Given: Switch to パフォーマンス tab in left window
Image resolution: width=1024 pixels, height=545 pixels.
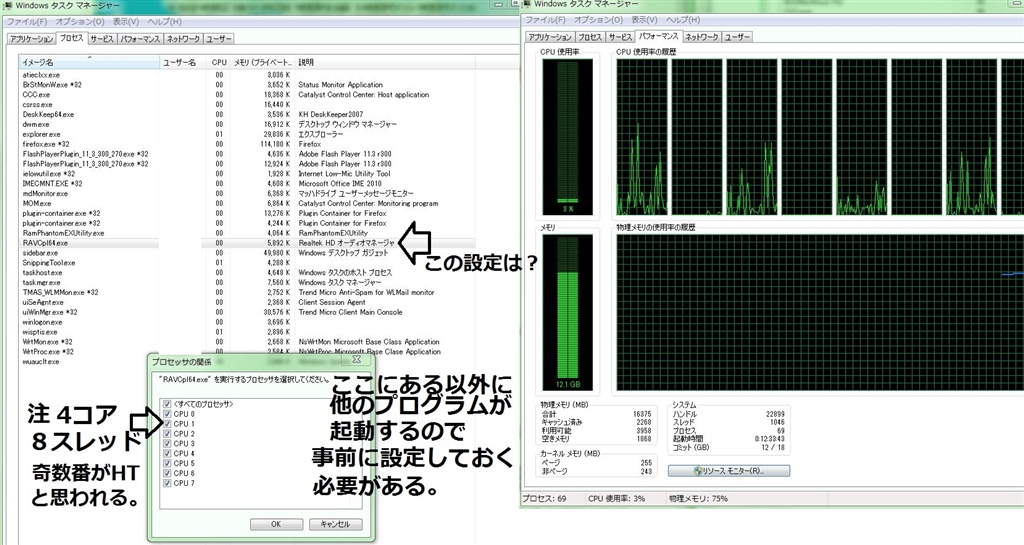Looking at the screenshot, I should 140,39.
